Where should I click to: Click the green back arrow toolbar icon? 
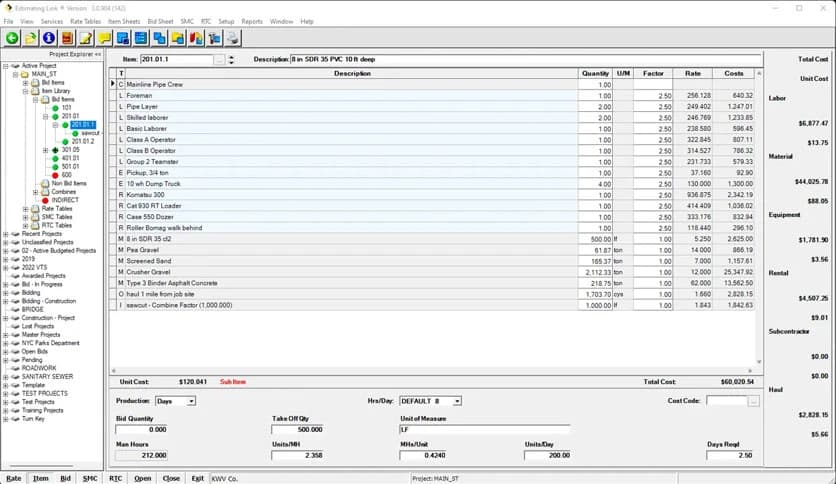12,38
